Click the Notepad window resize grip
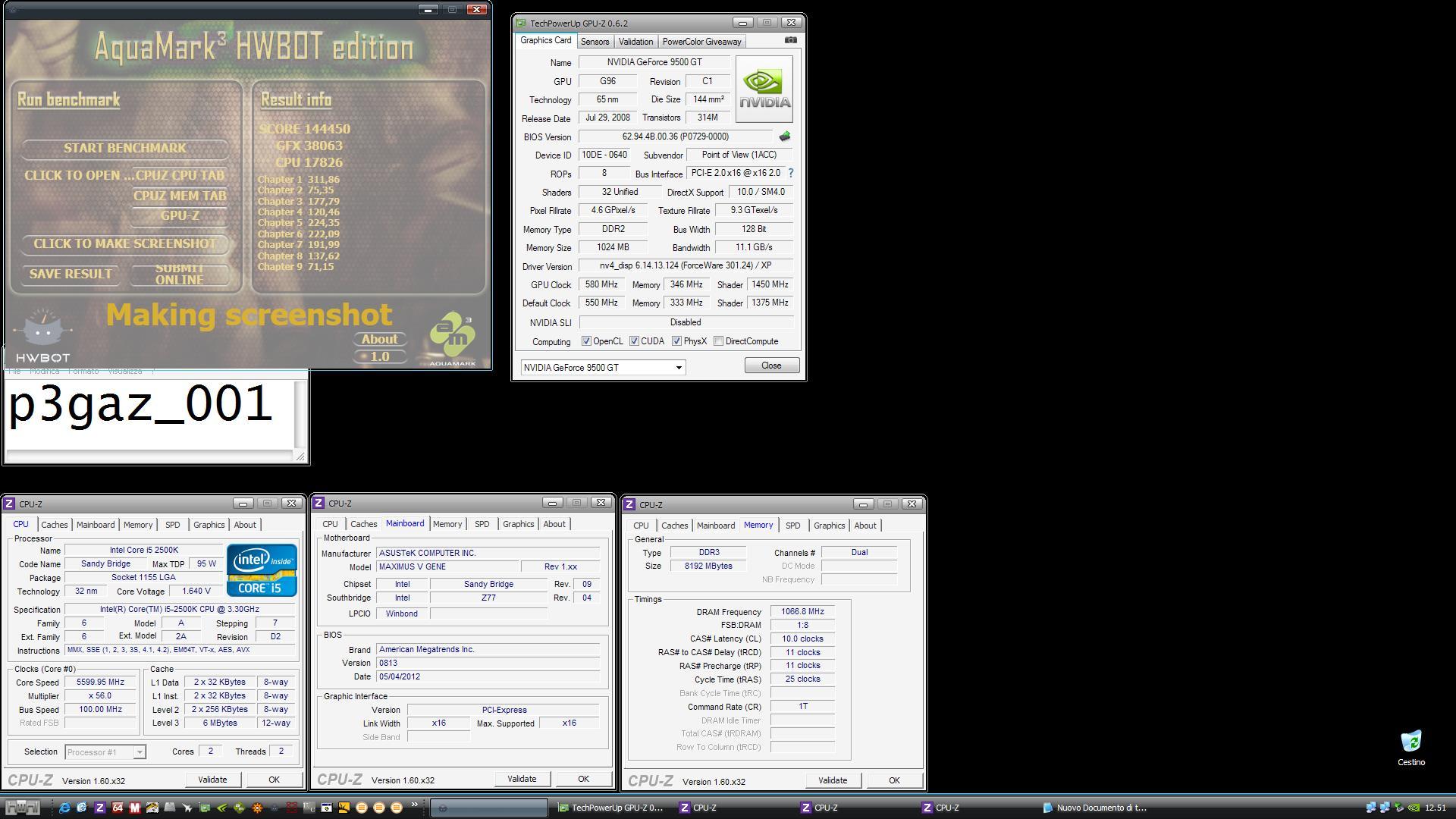Image resolution: width=1456 pixels, height=819 pixels. point(300,456)
